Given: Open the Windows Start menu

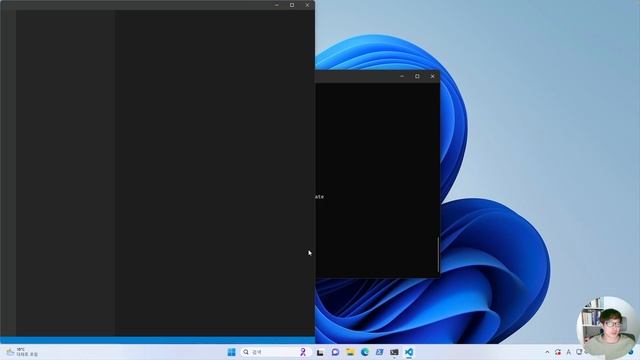Looking at the screenshot, I should pyautogui.click(x=231, y=352).
